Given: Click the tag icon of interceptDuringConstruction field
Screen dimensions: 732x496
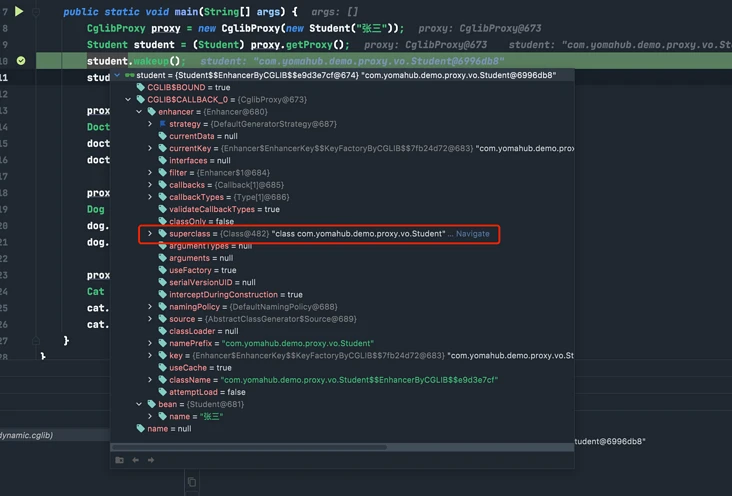Looking at the screenshot, I should pyautogui.click(x=162, y=294).
